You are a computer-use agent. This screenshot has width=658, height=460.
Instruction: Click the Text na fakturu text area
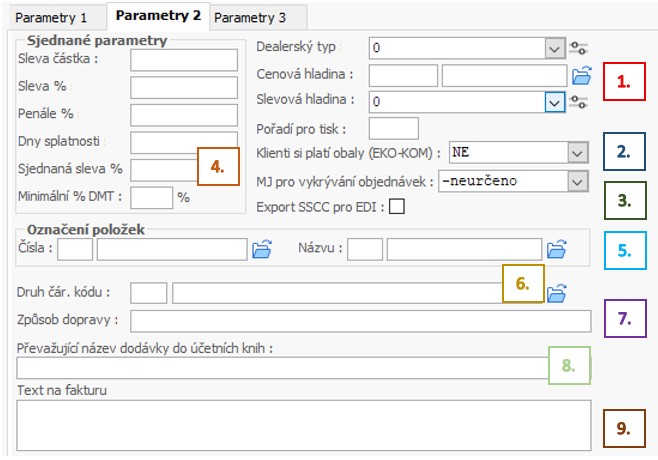304,425
